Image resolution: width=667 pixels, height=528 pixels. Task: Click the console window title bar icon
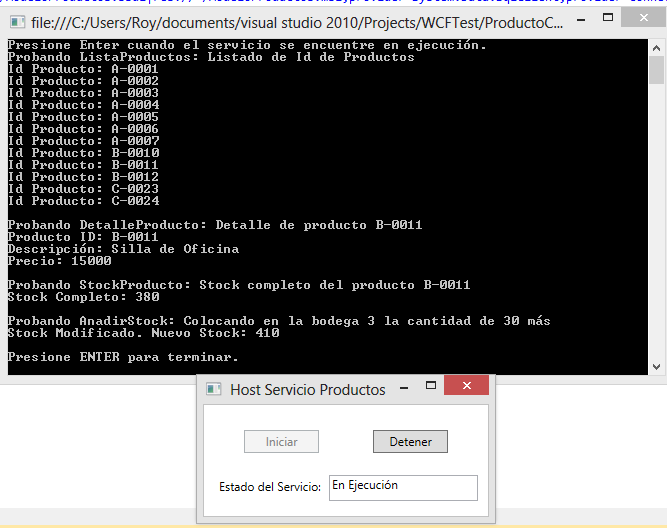click(x=17, y=22)
